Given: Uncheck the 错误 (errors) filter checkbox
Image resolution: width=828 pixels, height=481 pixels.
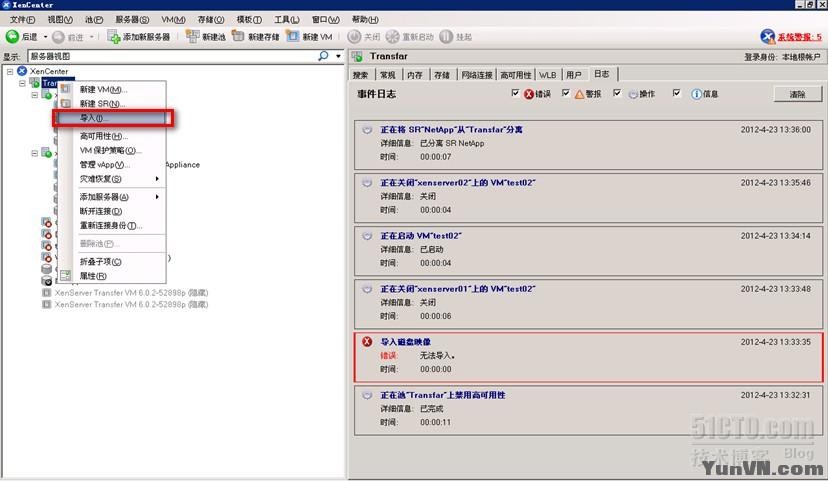Looking at the screenshot, I should pyautogui.click(x=515, y=93).
